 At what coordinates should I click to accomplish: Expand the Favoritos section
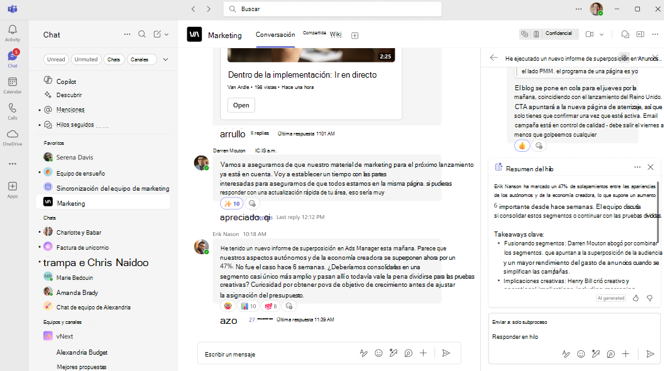tap(54, 143)
